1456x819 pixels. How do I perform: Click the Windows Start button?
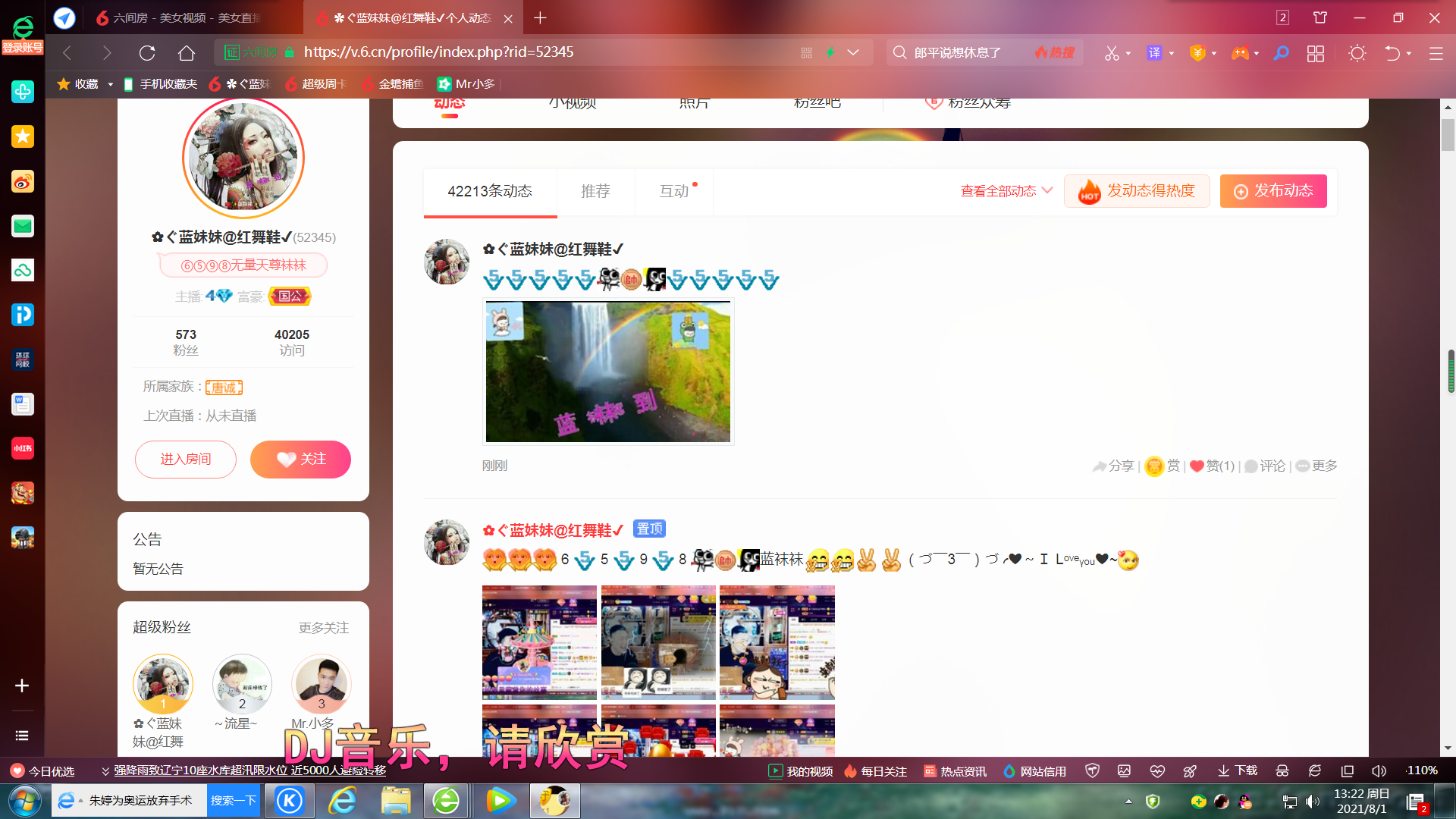tap(24, 801)
